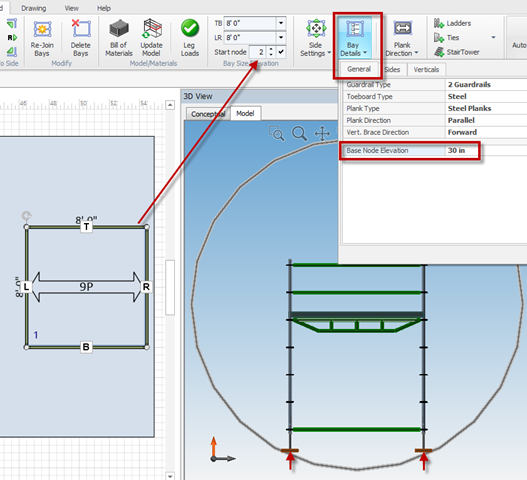Increase the Start node value
The height and width of the screenshot is (480, 527).
point(271,49)
